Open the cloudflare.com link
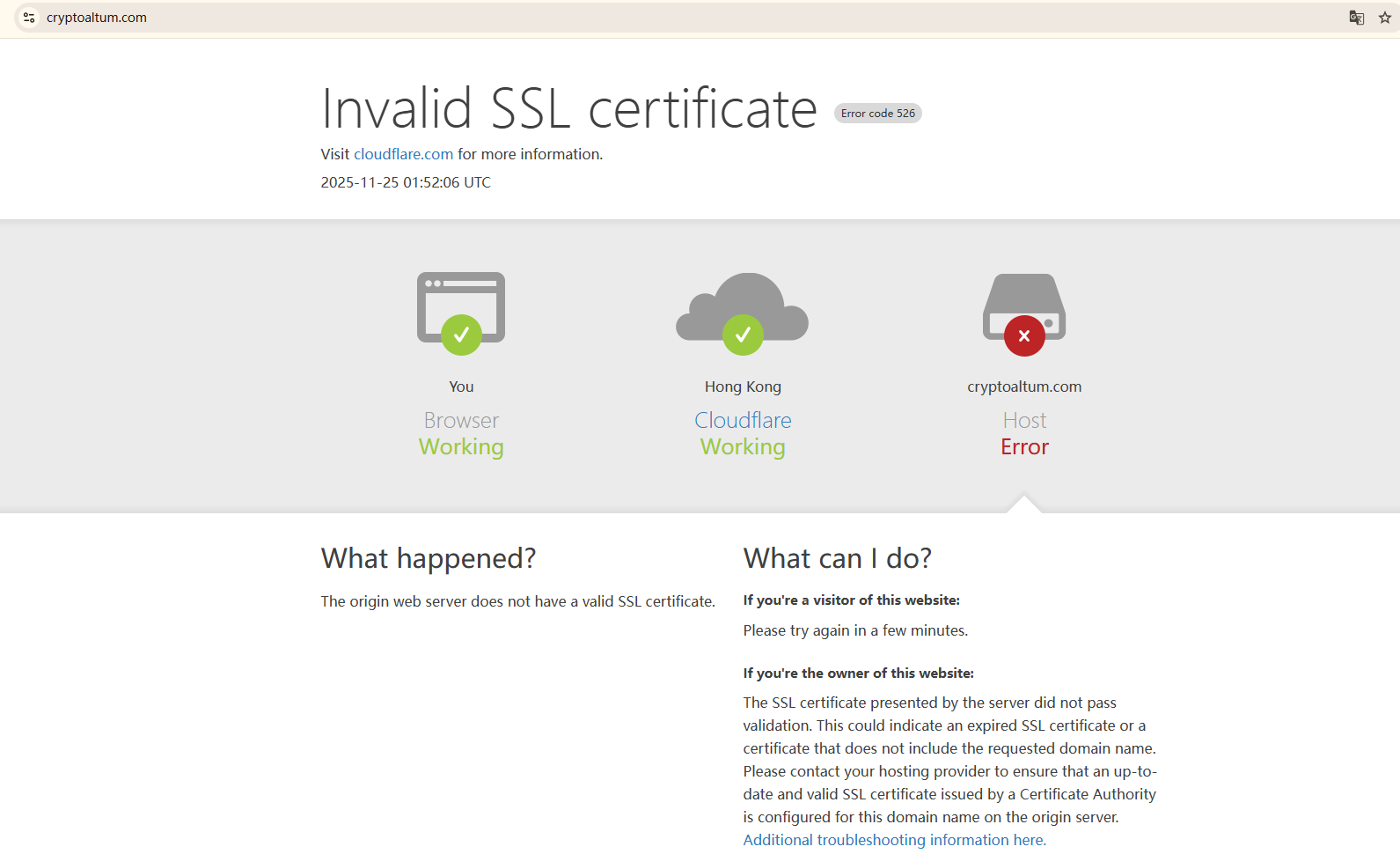Image resolution: width=1400 pixels, height=854 pixels. pyautogui.click(x=403, y=154)
